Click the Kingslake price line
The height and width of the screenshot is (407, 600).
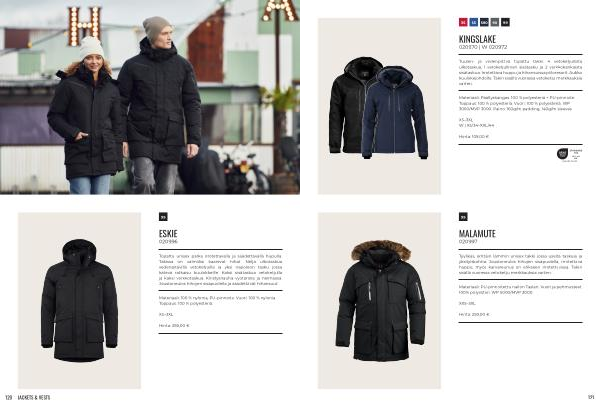click(x=474, y=136)
